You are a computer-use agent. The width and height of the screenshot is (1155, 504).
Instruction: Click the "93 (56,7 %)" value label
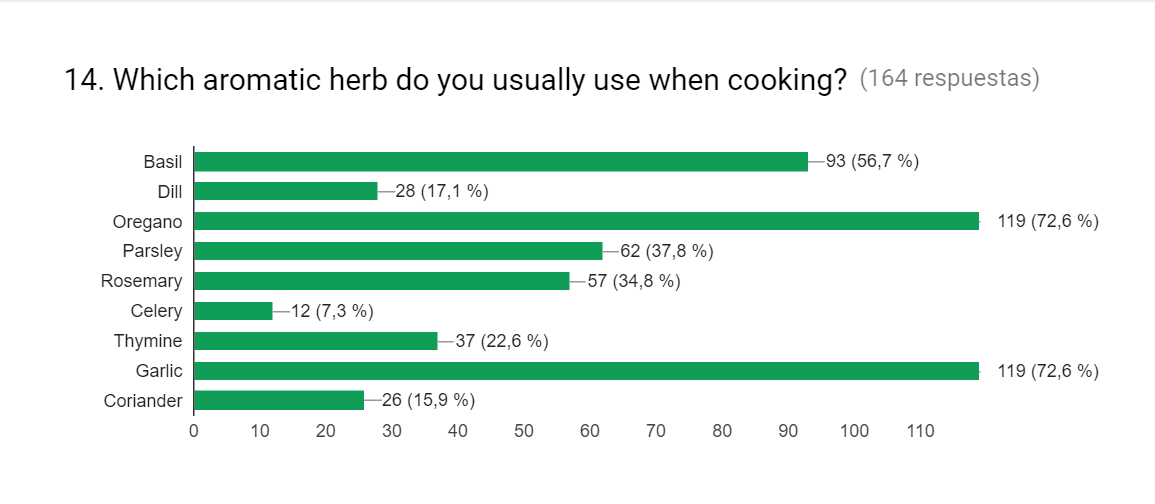872,161
